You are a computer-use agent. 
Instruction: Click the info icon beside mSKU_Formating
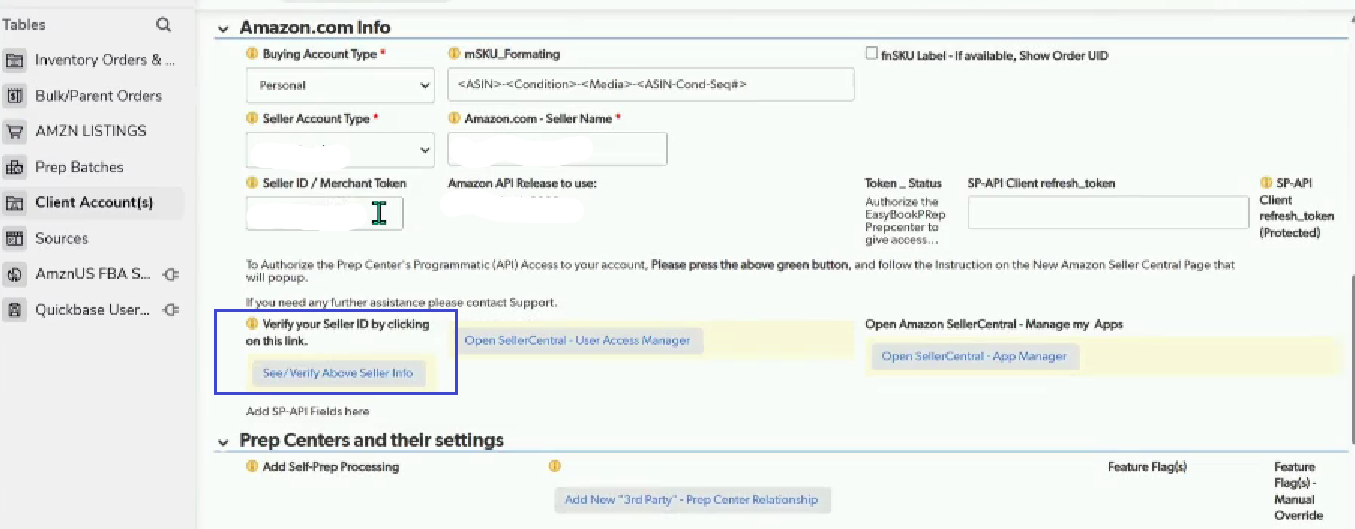(x=454, y=54)
